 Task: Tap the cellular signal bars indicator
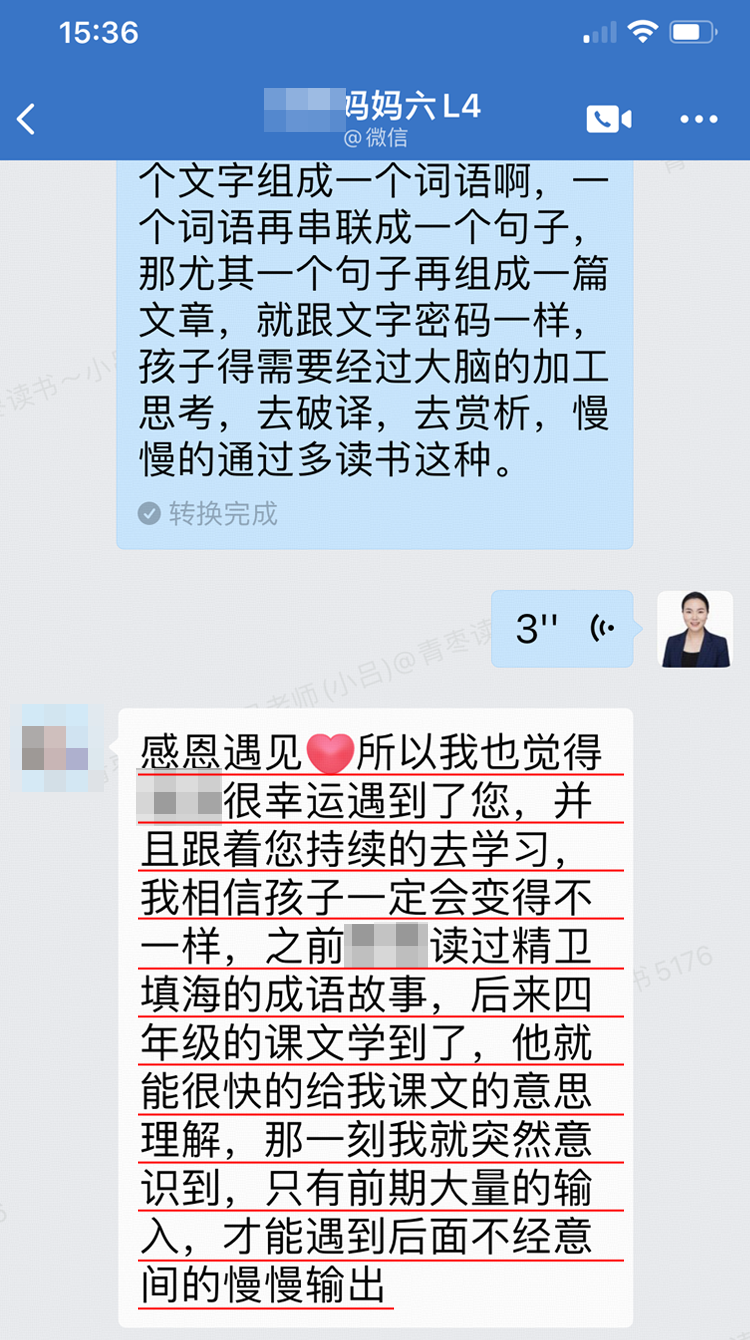point(600,33)
